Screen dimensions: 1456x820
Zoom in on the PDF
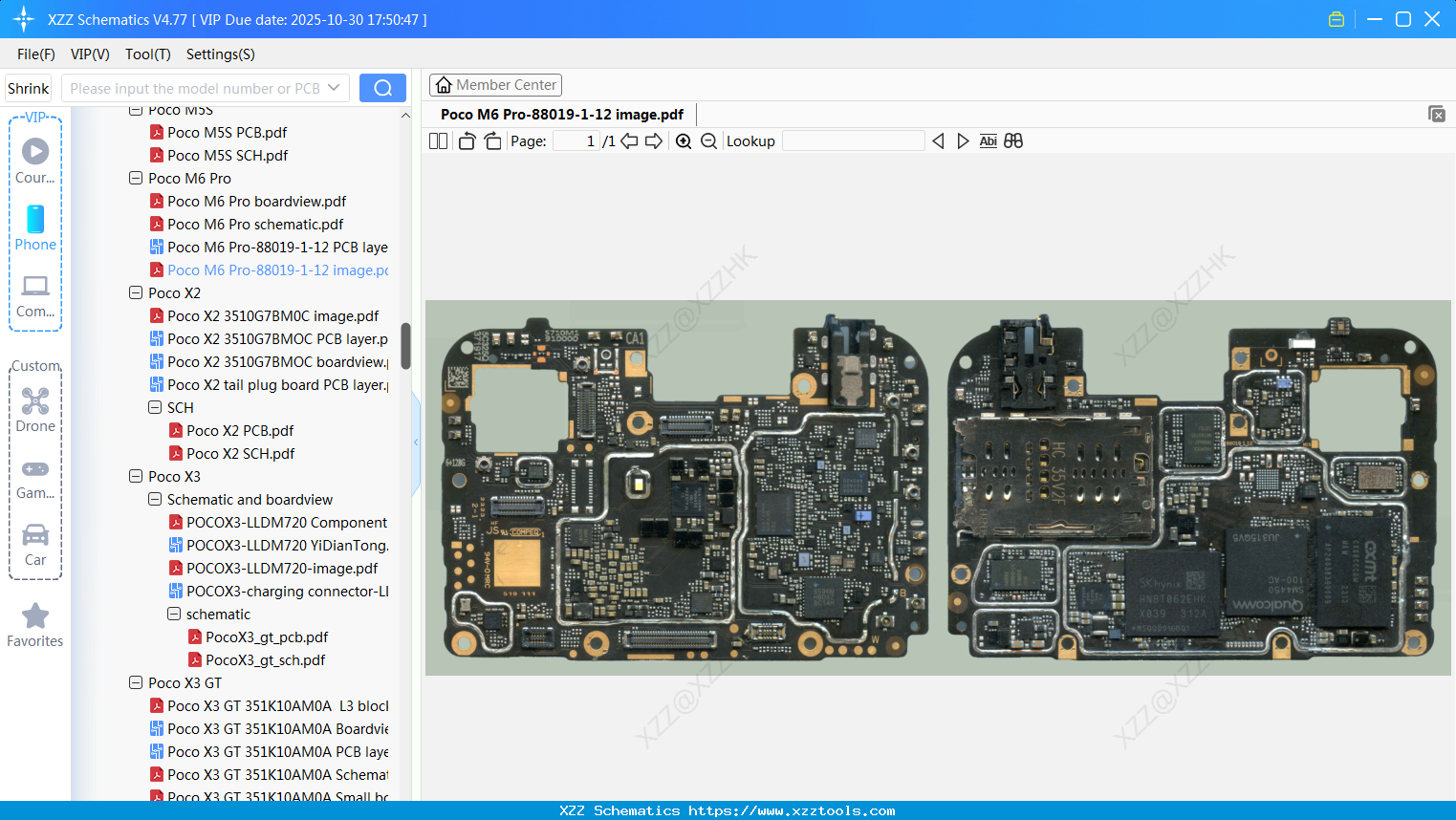(684, 141)
